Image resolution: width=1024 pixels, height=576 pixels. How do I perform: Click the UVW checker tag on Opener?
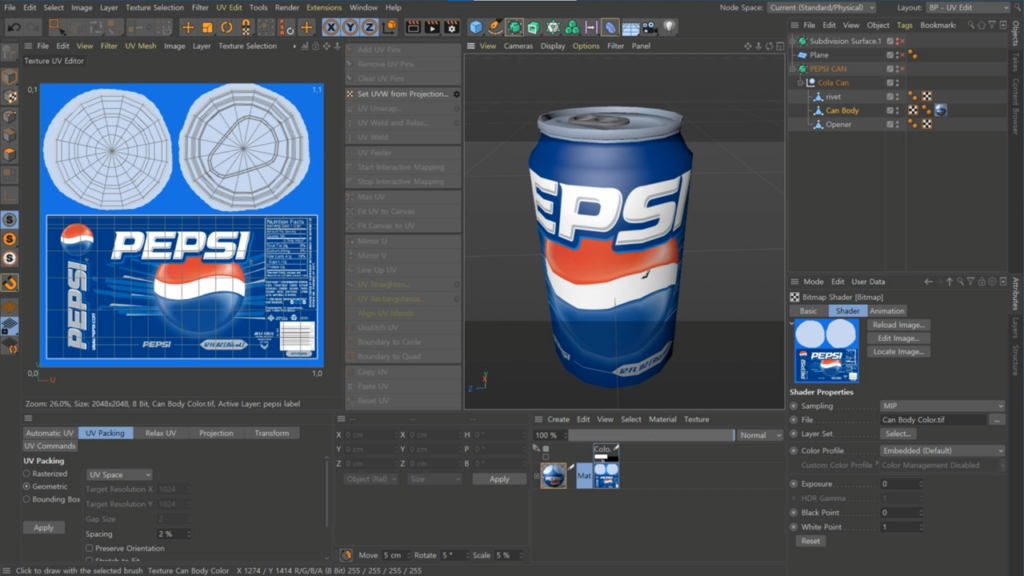click(927, 124)
